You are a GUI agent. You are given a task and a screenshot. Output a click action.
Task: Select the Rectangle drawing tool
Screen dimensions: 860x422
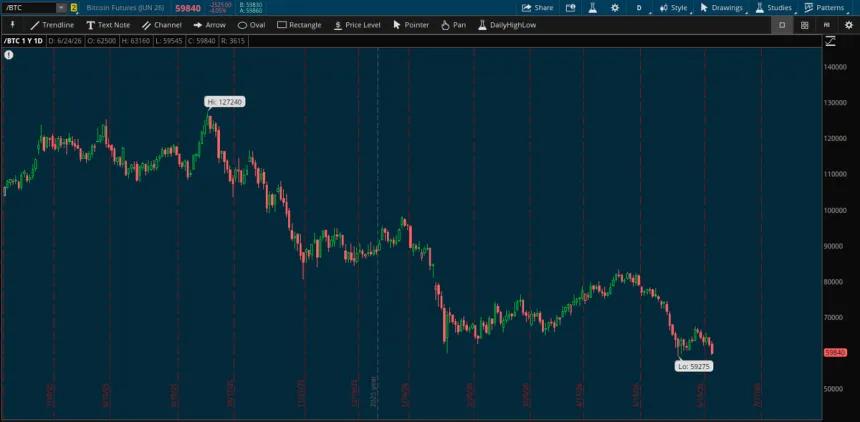coord(299,25)
